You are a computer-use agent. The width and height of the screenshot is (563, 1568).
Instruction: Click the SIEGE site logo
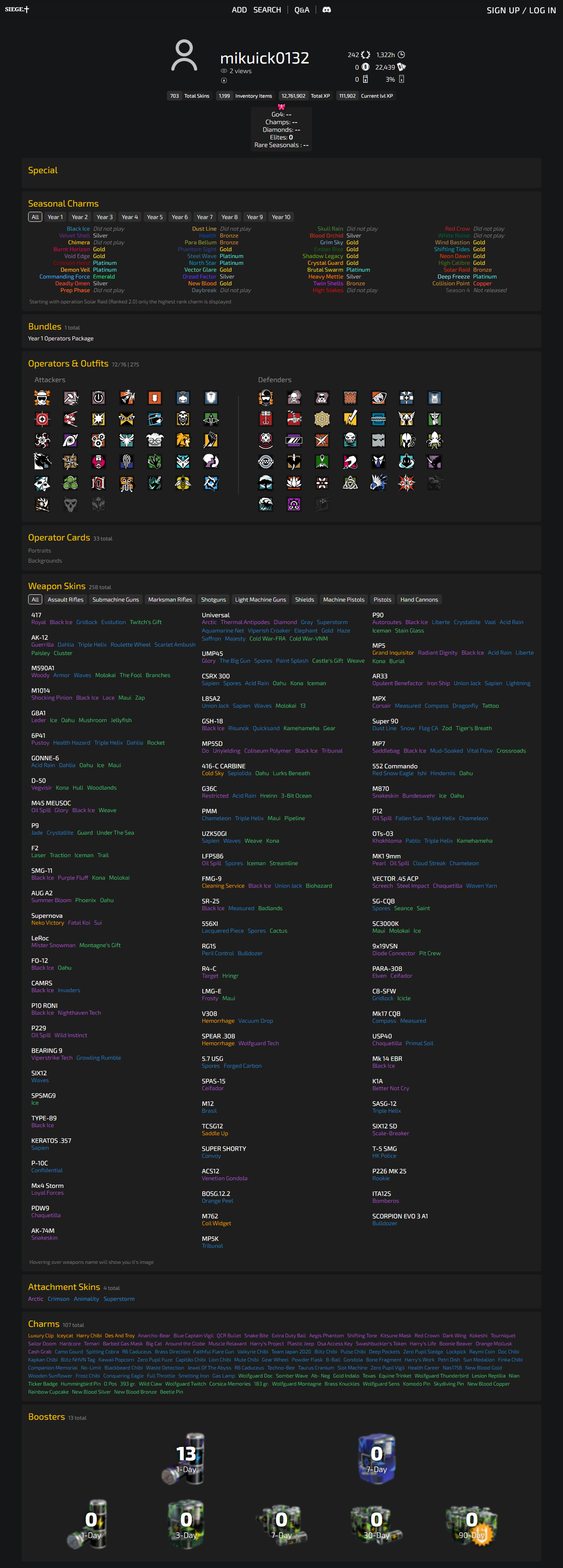coord(17,9)
